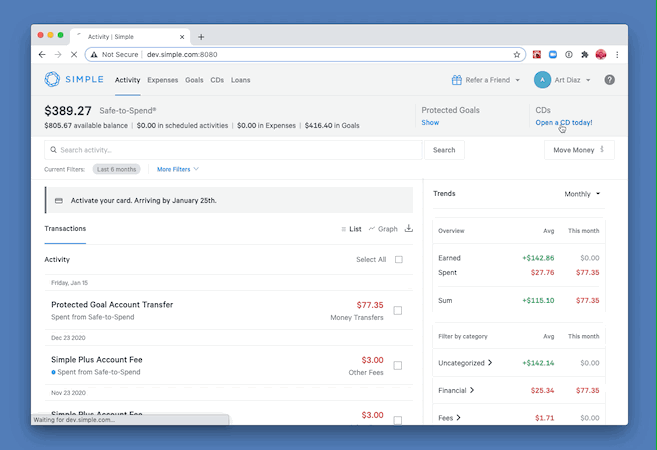Click Chrome profile avatar icon

pyautogui.click(x=601, y=54)
